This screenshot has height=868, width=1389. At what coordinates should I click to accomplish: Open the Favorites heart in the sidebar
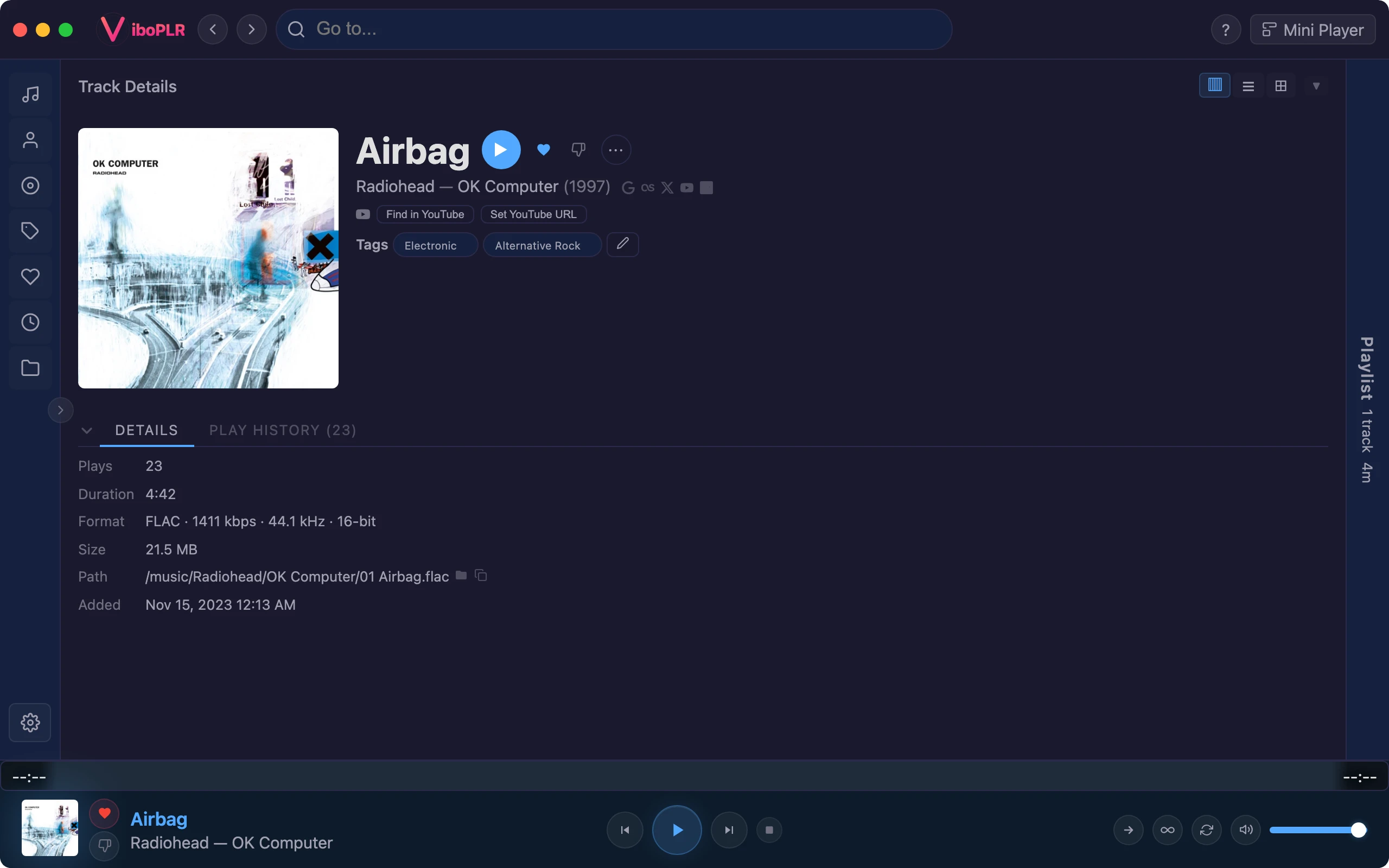coord(30,277)
